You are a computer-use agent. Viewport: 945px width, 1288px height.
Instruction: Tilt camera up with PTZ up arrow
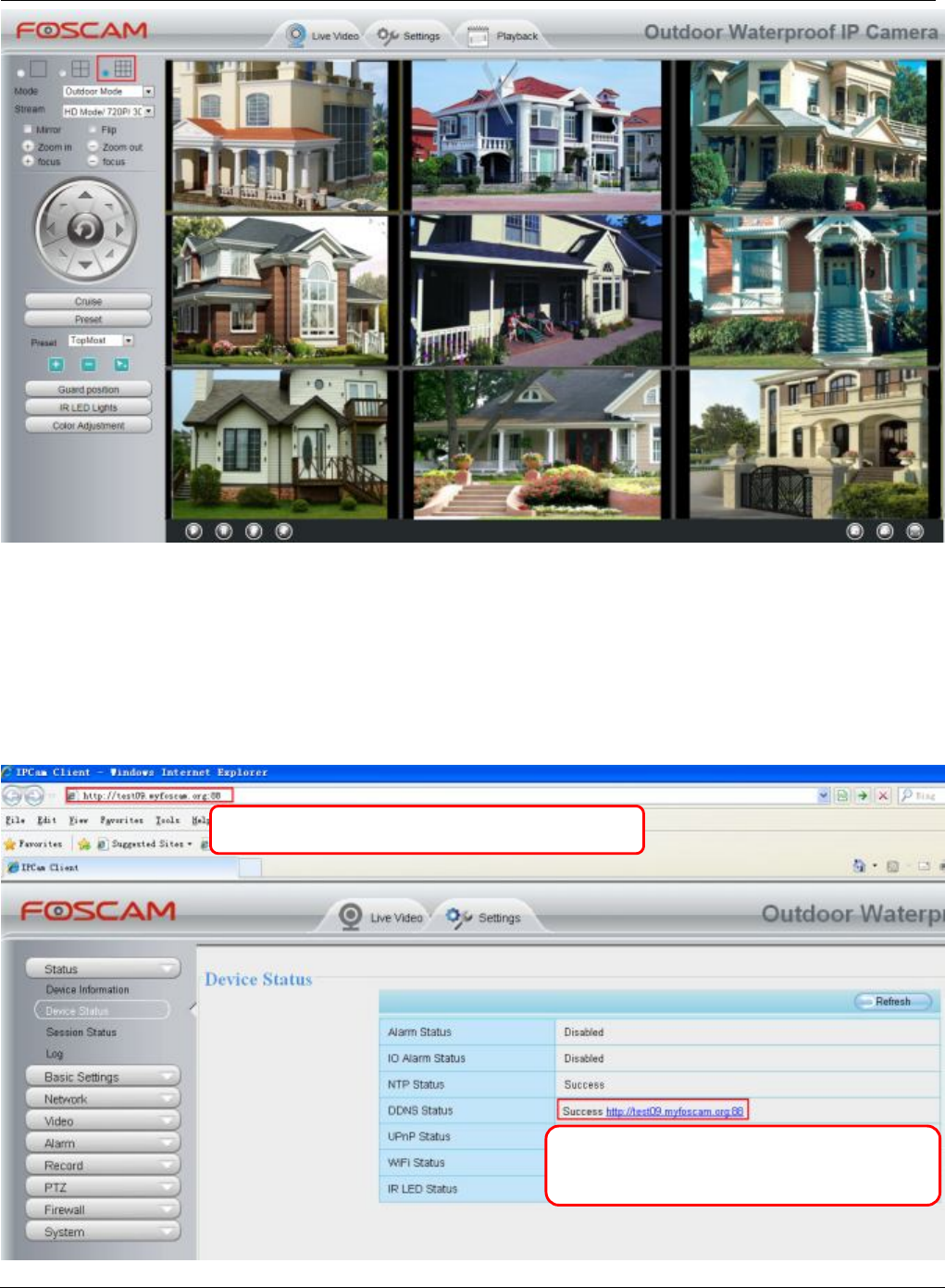pyautogui.click(x=85, y=194)
